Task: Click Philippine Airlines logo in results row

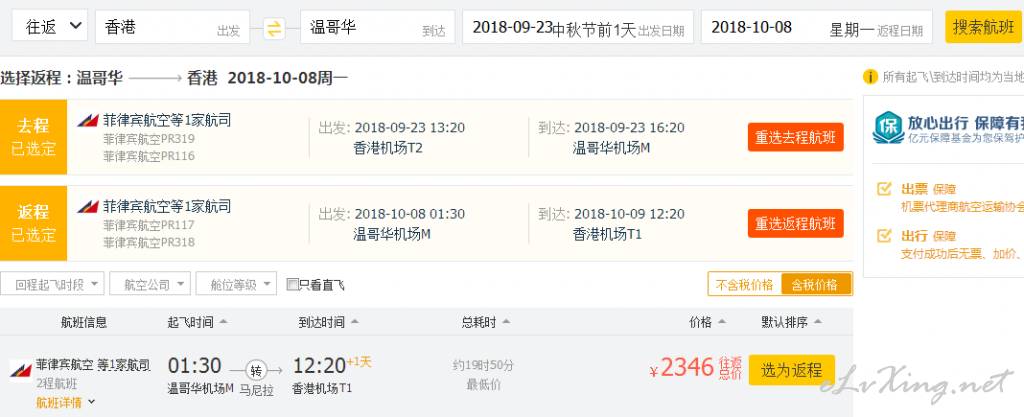Action: click(21, 369)
